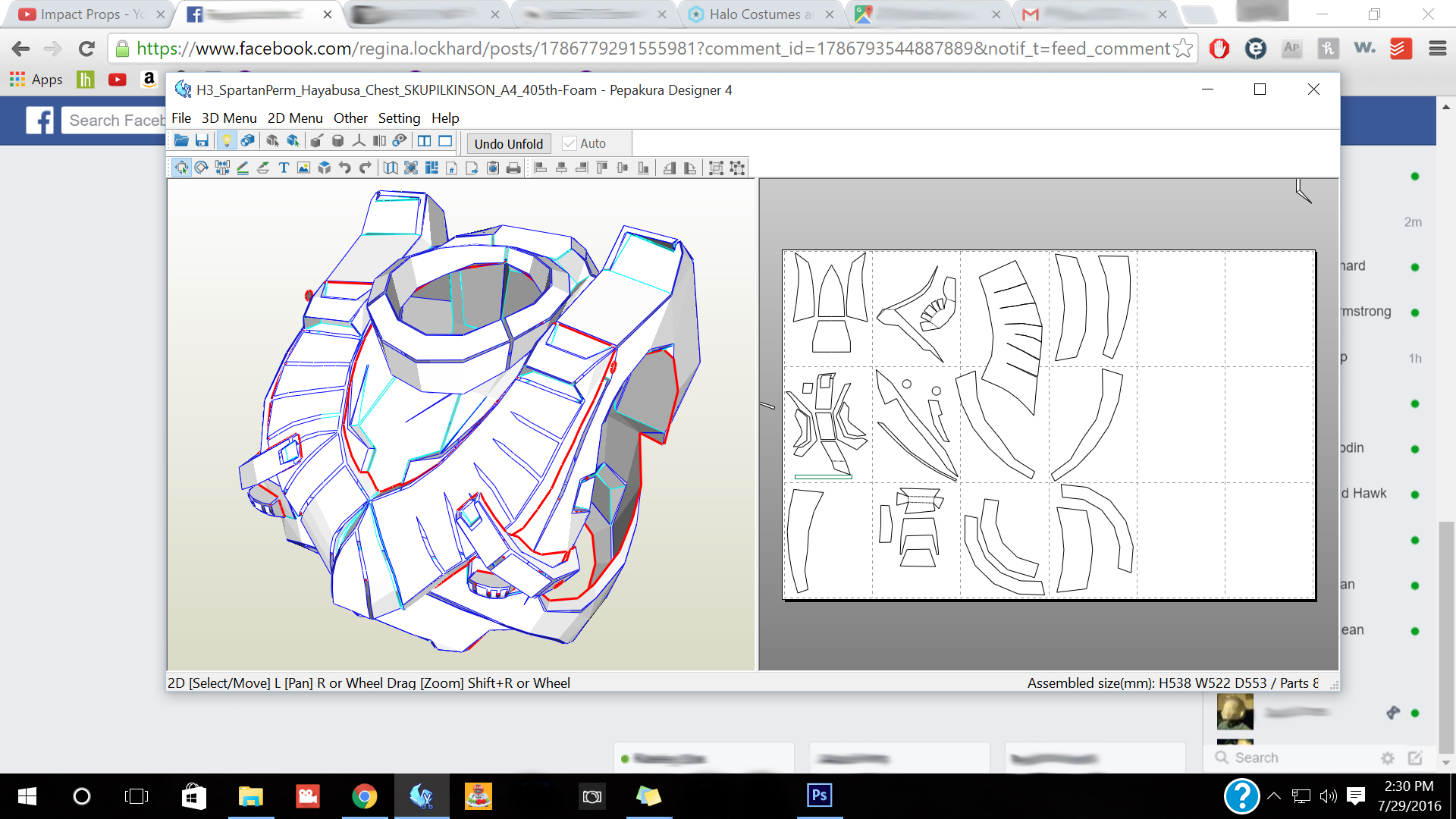1456x819 pixels.
Task: Open the Help menu in Pepakura
Action: (x=445, y=118)
